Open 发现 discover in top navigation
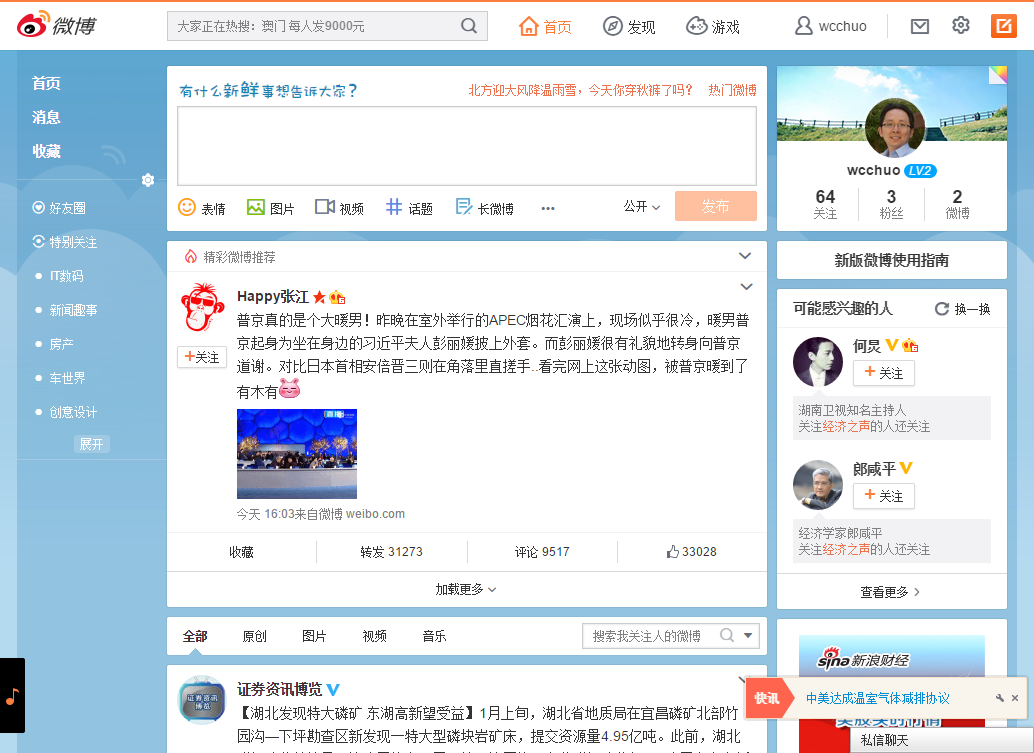The image size is (1034, 753). click(x=629, y=26)
